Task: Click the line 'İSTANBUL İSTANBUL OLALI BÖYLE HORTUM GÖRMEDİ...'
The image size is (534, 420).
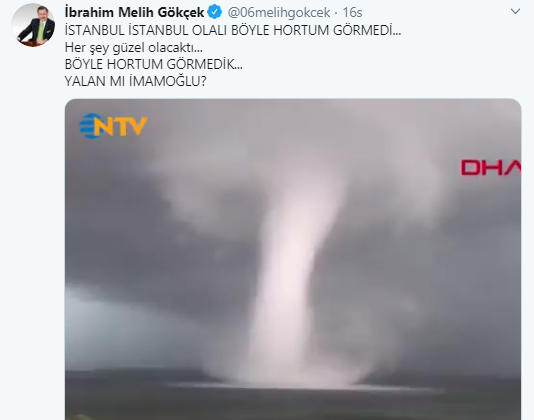Action: 233,30
